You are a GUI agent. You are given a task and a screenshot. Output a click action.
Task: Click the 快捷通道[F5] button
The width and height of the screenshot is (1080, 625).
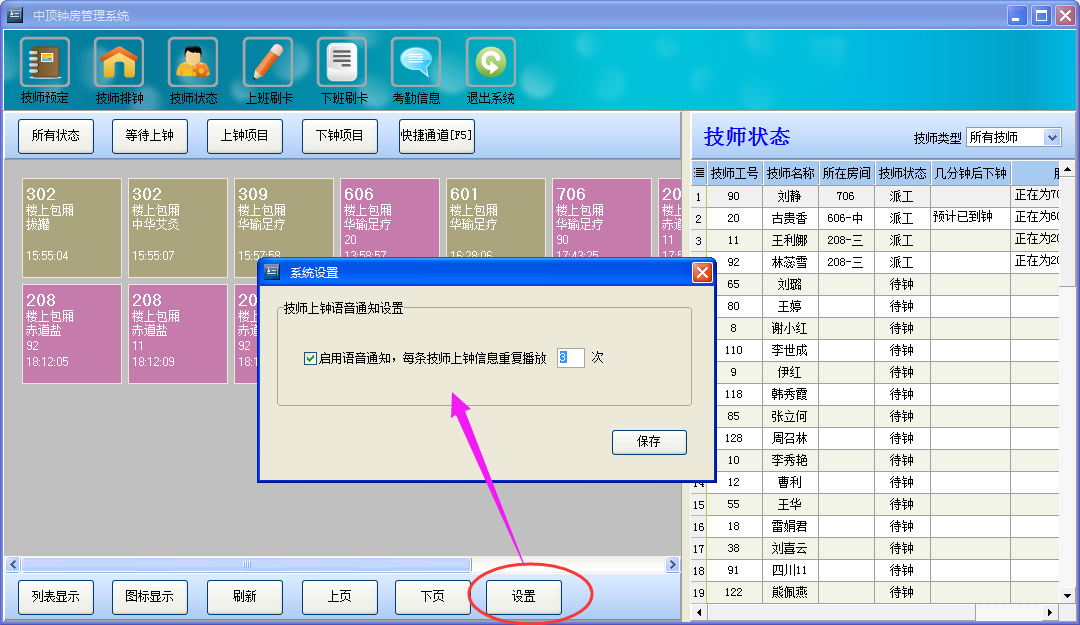(x=437, y=136)
